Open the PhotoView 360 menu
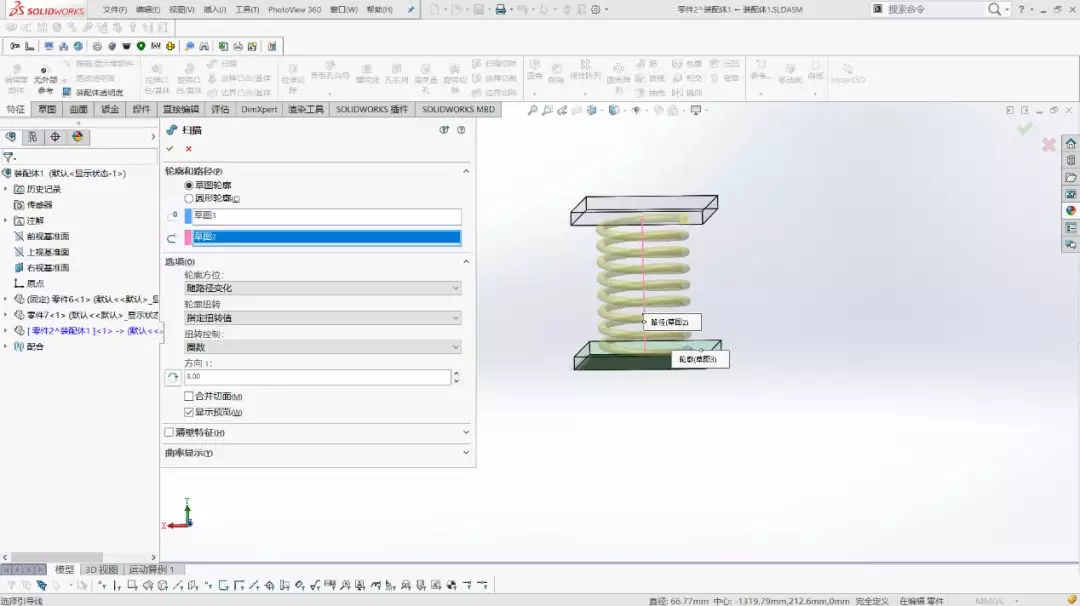Viewport: 1080px width, 606px height. (x=294, y=10)
